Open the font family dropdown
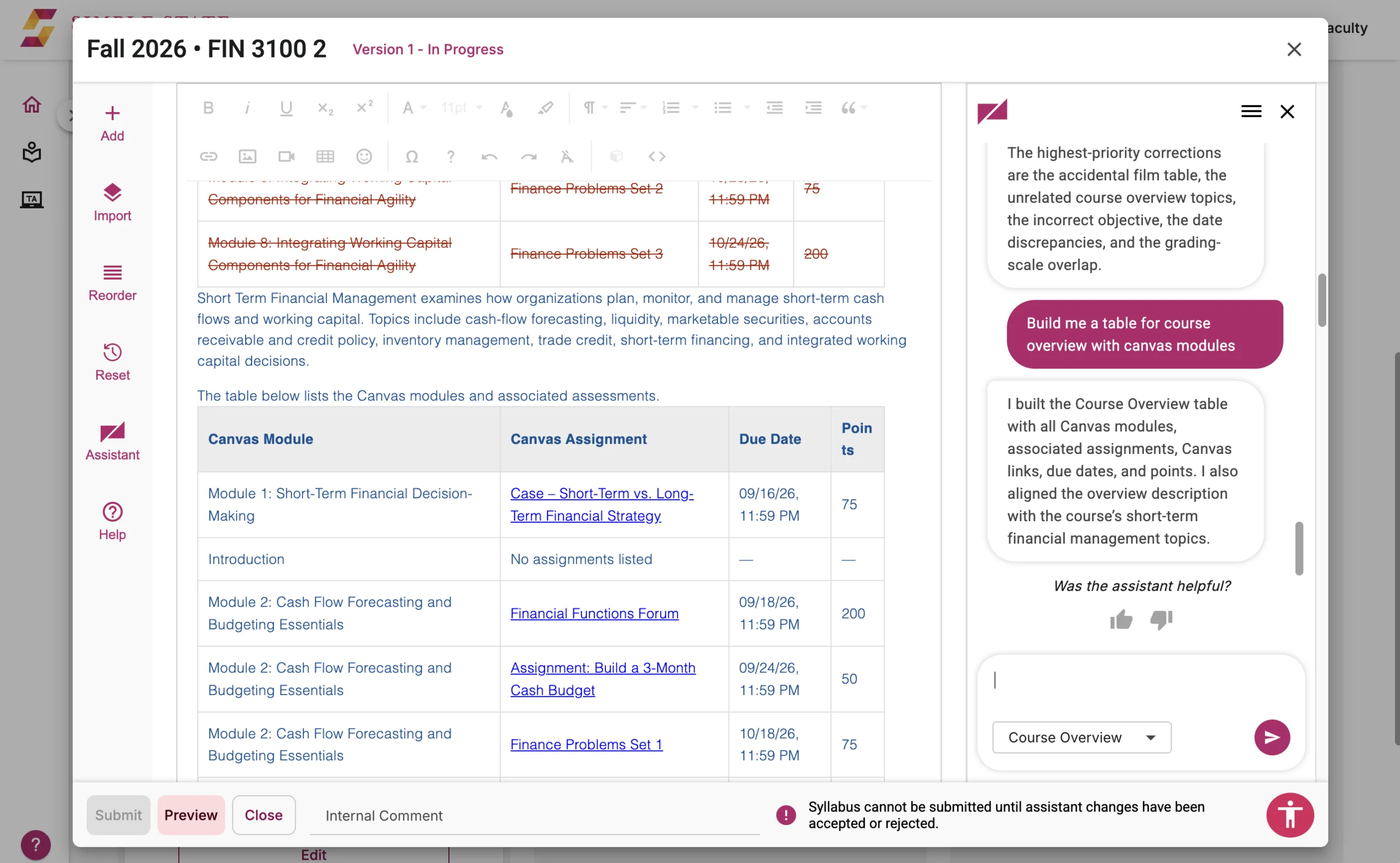 click(414, 108)
